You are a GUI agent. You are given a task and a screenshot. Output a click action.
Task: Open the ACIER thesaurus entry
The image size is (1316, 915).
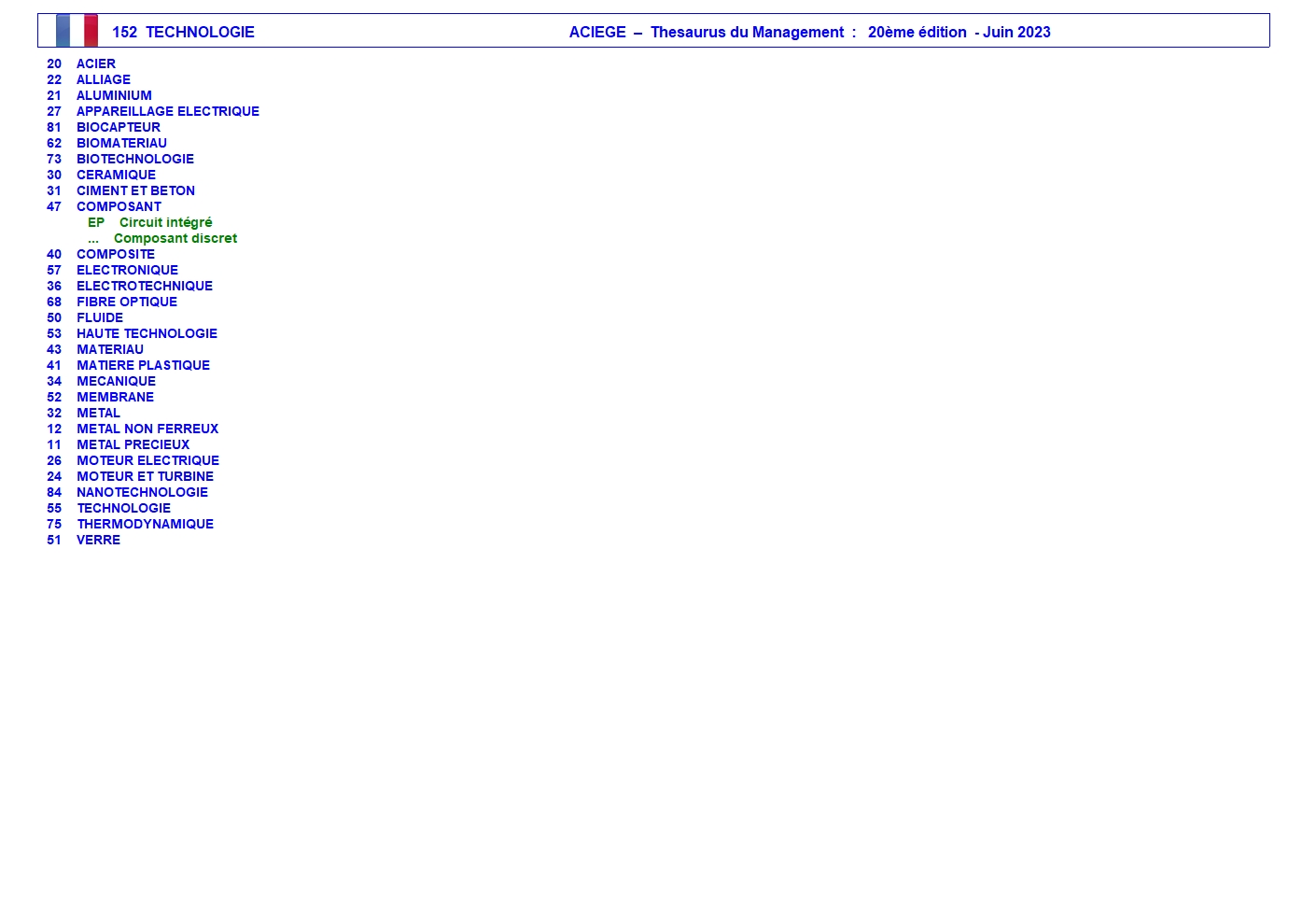[x=96, y=63]
